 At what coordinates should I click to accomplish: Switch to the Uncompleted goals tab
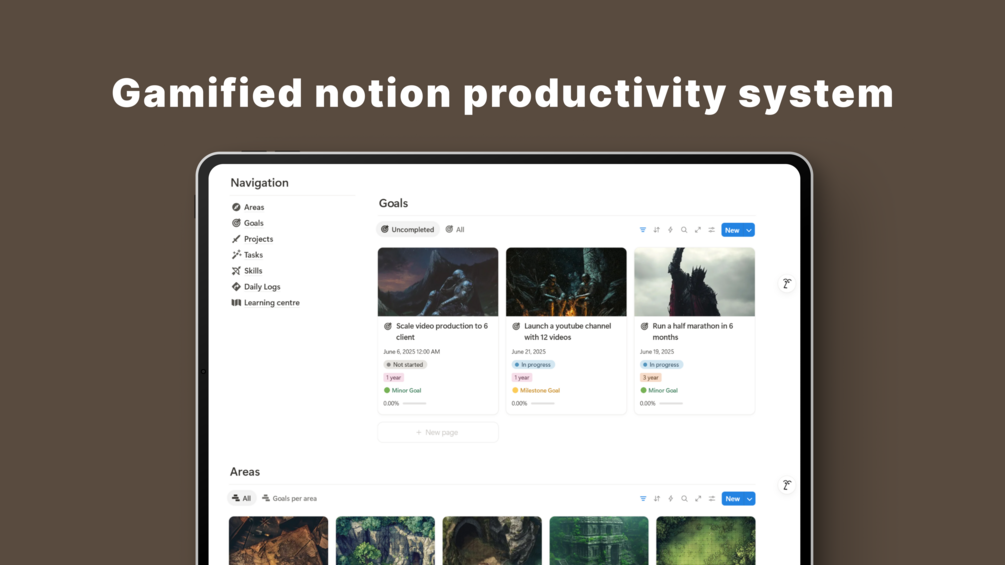(x=408, y=229)
